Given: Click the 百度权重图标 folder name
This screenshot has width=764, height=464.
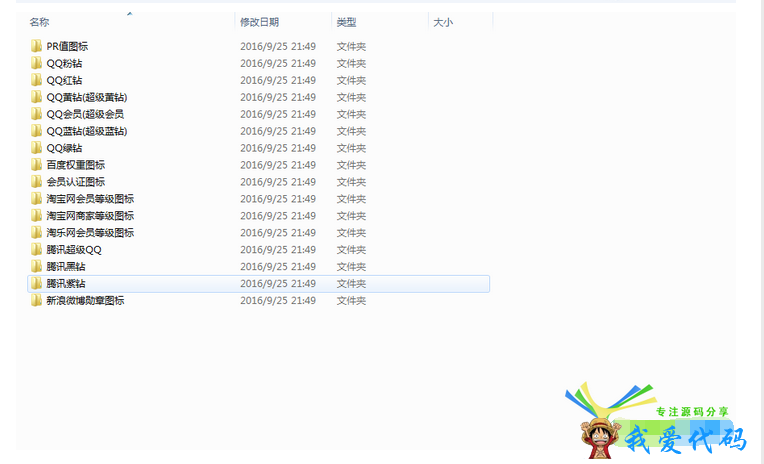Looking at the screenshot, I should (x=76, y=165).
